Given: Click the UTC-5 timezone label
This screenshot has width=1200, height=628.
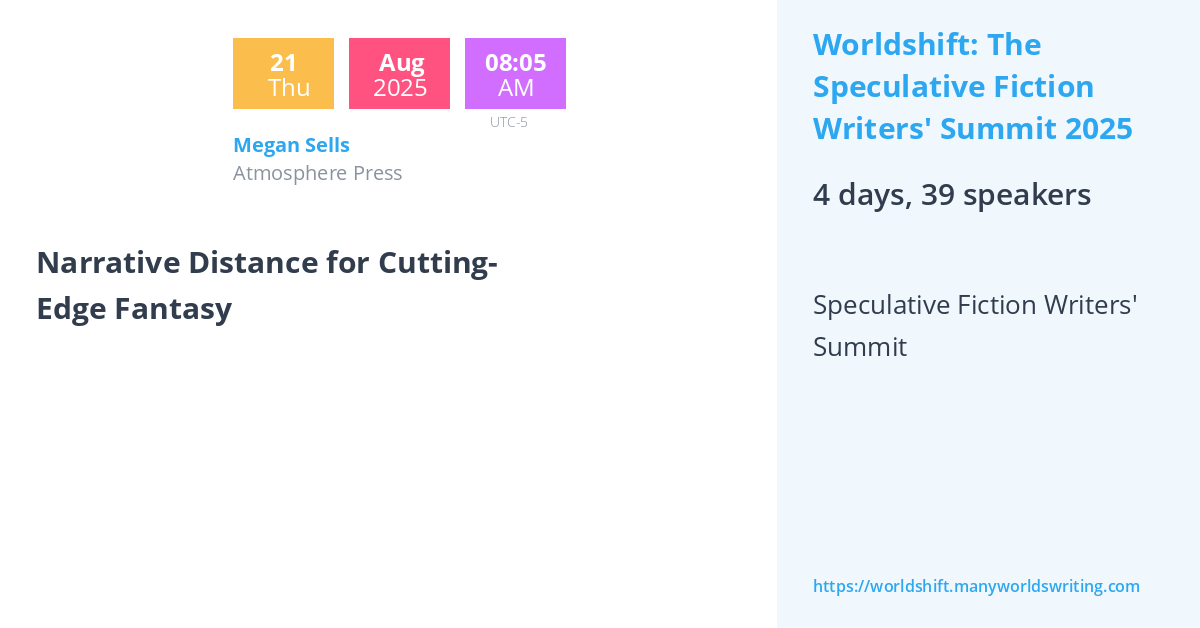Looking at the screenshot, I should (x=509, y=122).
